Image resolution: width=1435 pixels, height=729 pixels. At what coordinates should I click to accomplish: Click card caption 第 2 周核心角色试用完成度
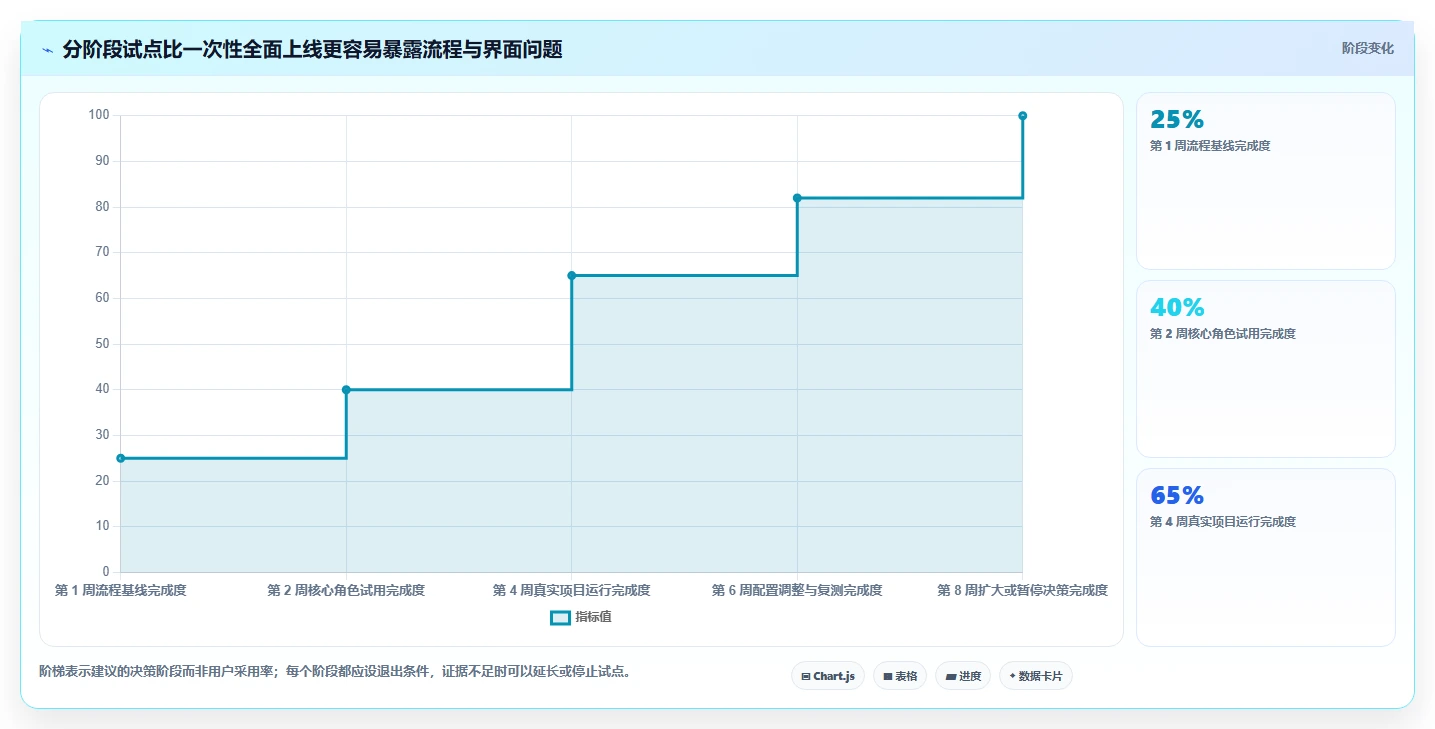pos(1223,334)
